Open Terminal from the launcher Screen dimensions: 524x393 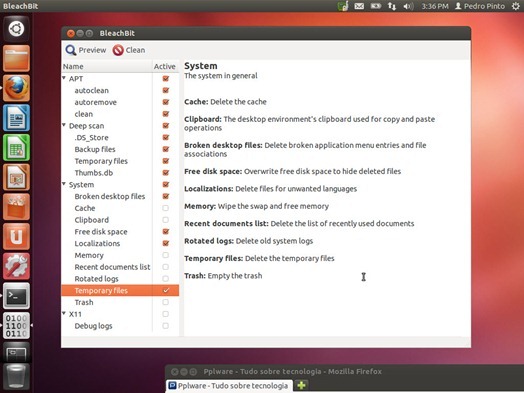tap(16, 296)
